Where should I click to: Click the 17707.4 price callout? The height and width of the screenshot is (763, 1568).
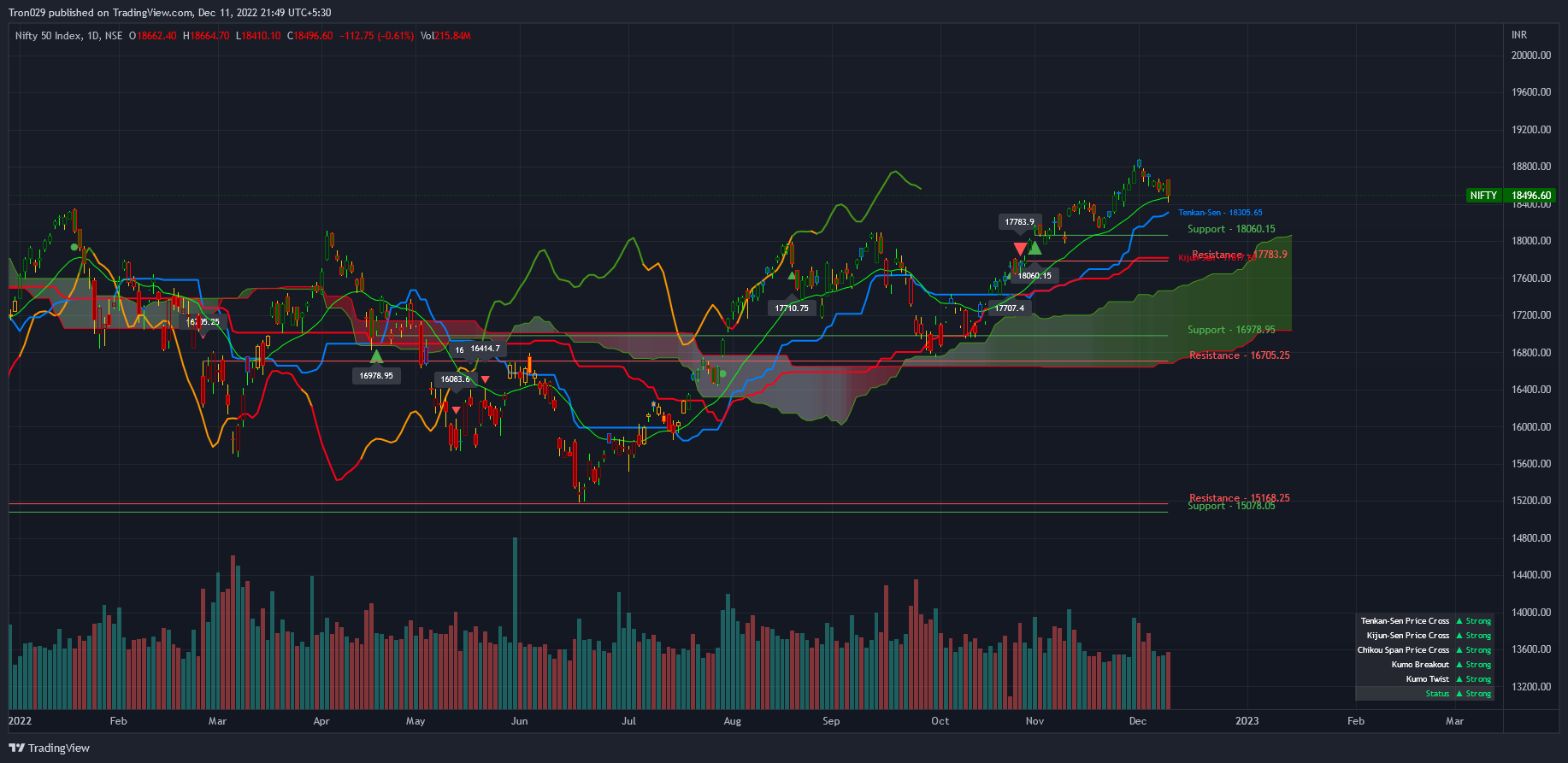point(1010,308)
